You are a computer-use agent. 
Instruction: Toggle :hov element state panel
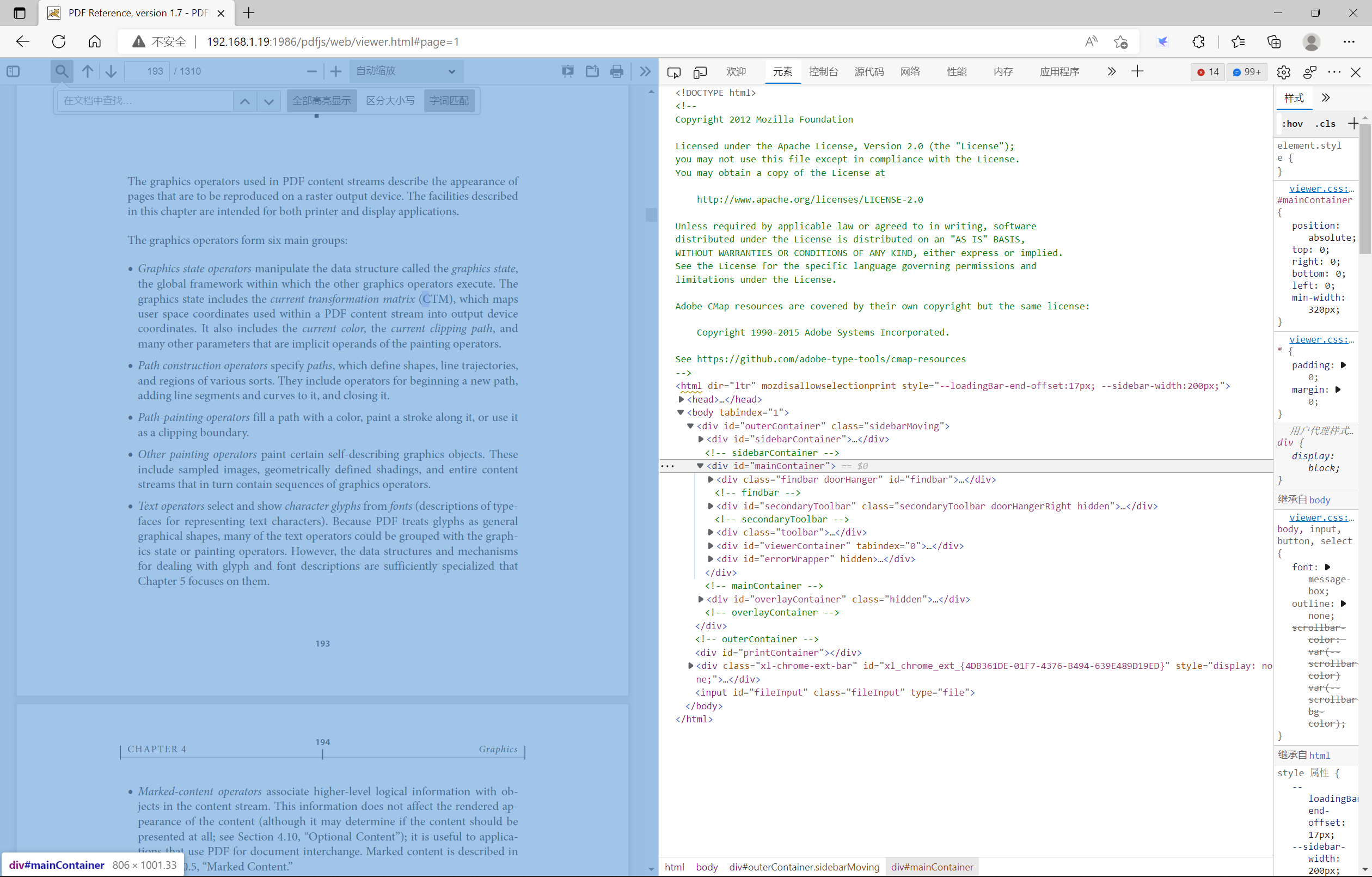pos(1292,124)
